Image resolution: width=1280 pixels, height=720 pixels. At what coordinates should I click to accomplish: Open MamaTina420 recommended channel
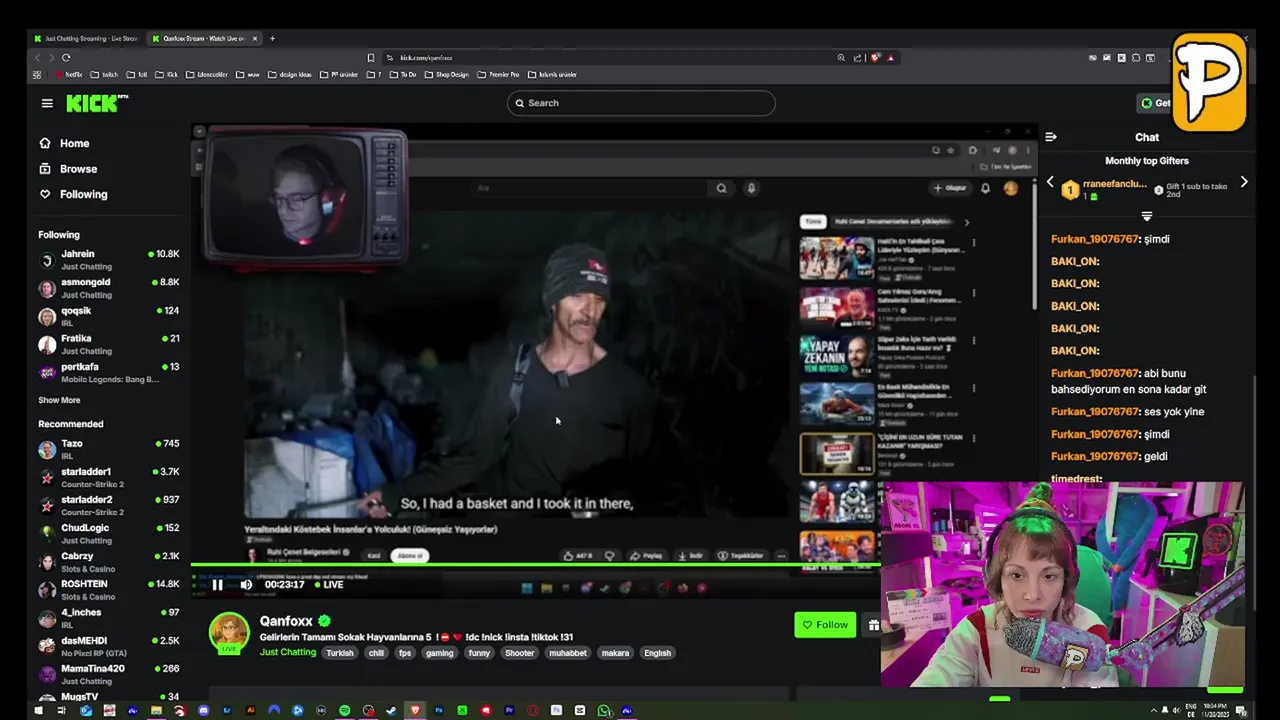[109, 674]
